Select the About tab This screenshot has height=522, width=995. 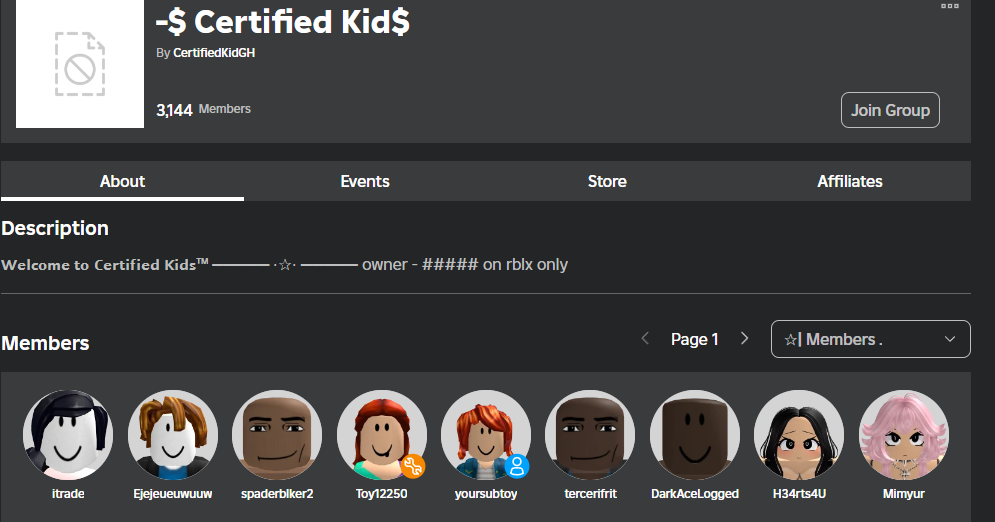tap(122, 181)
